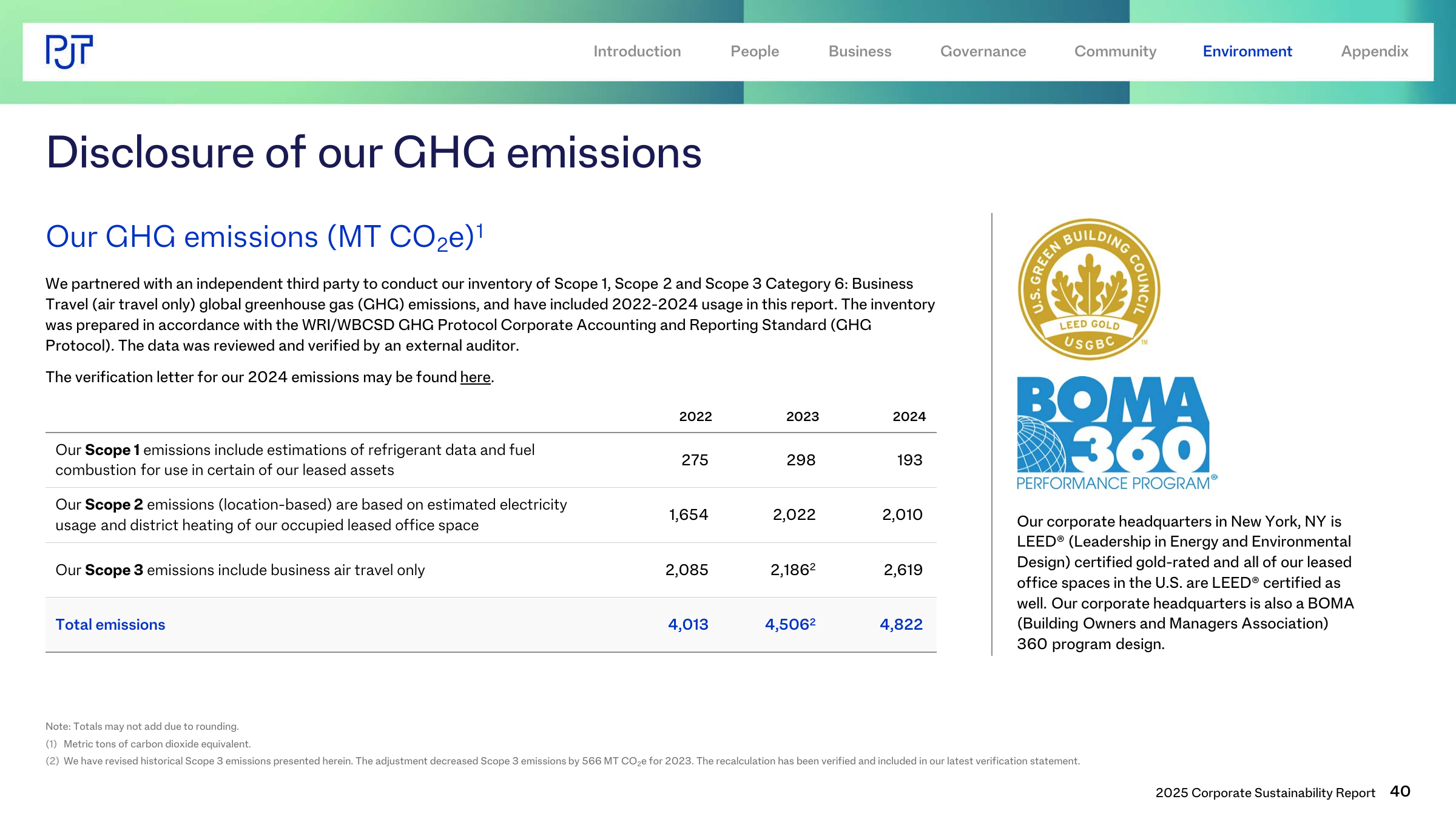The height and width of the screenshot is (819, 1456).
Task: Select Scope 3 value 2,085
Action: [687, 570]
